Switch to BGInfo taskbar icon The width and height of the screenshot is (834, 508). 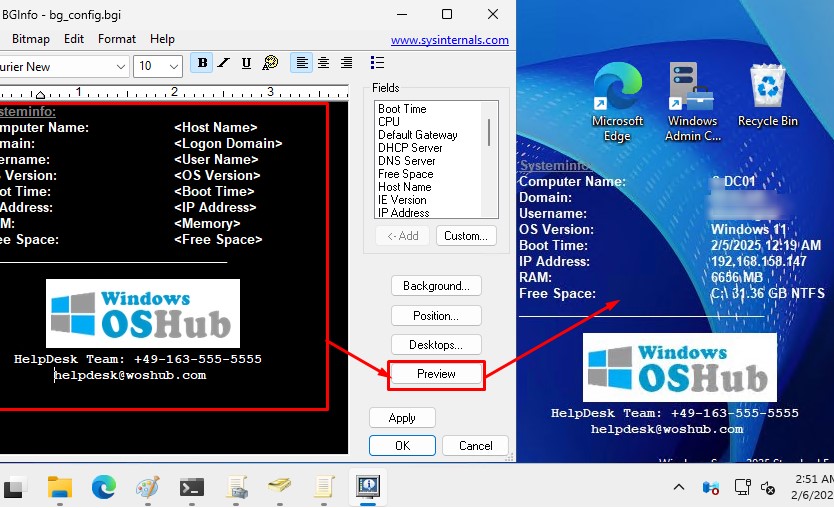click(368, 487)
